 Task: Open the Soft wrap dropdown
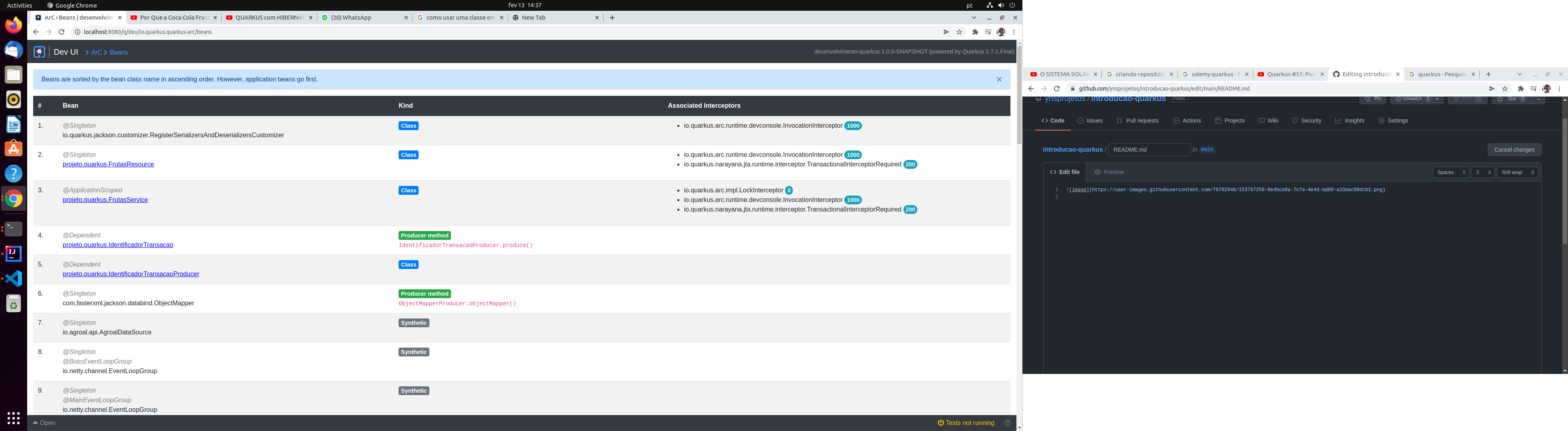[x=1517, y=172]
